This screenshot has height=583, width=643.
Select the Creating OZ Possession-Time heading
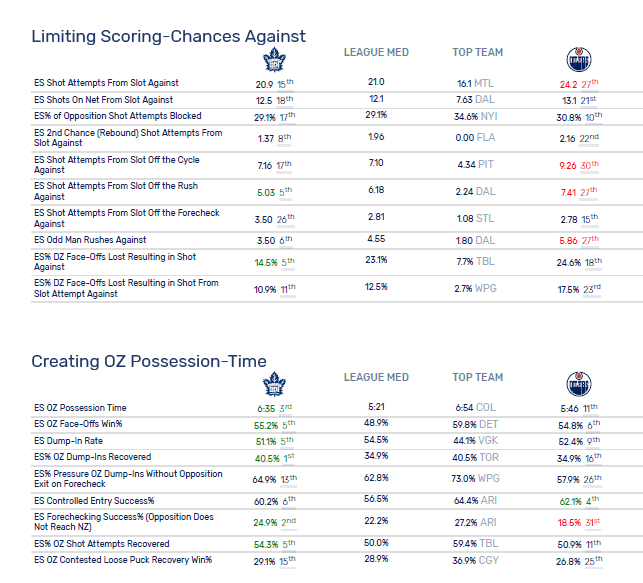[x=149, y=361]
